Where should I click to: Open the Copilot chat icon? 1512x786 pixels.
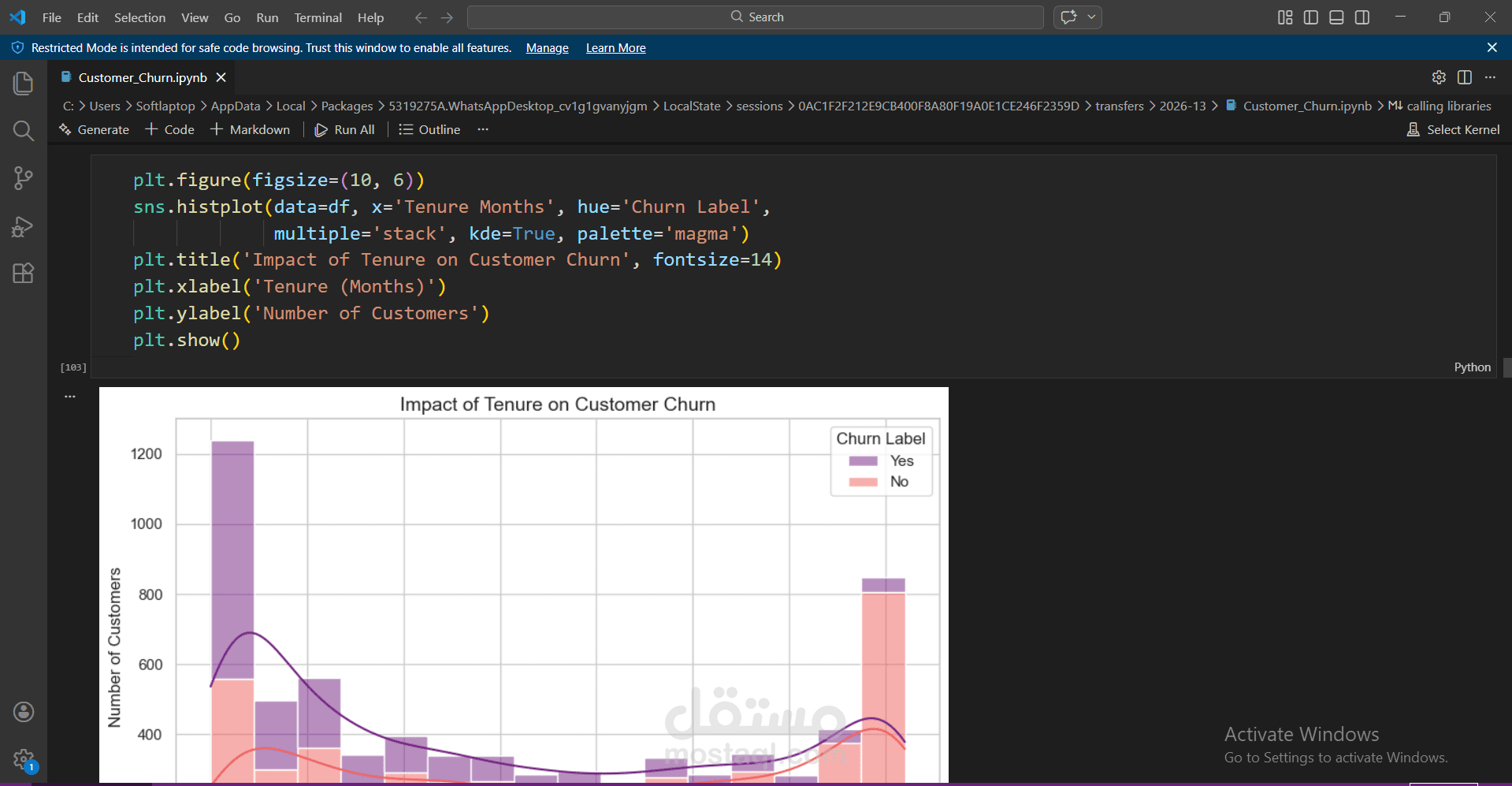pos(1069,17)
